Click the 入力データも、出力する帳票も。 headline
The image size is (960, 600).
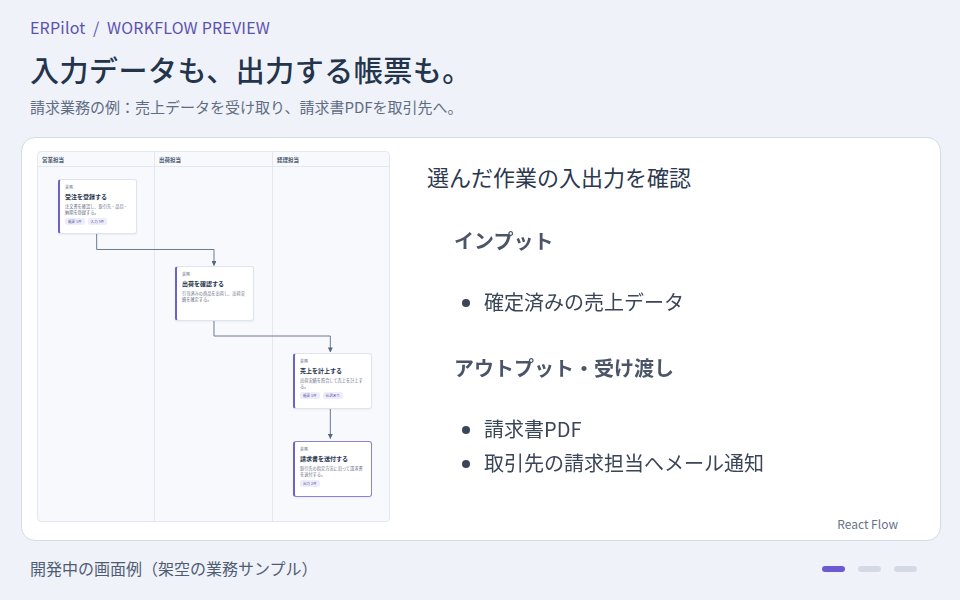[x=245, y=70]
